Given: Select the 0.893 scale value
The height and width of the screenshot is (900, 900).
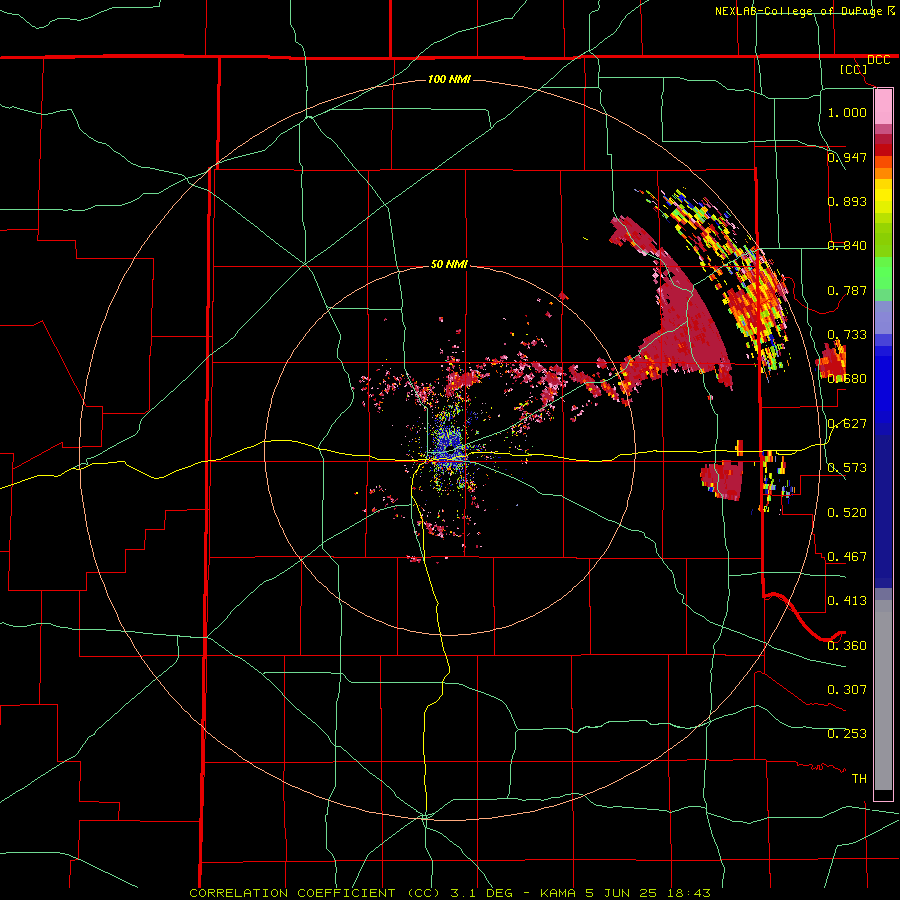Looking at the screenshot, I should (x=847, y=201).
